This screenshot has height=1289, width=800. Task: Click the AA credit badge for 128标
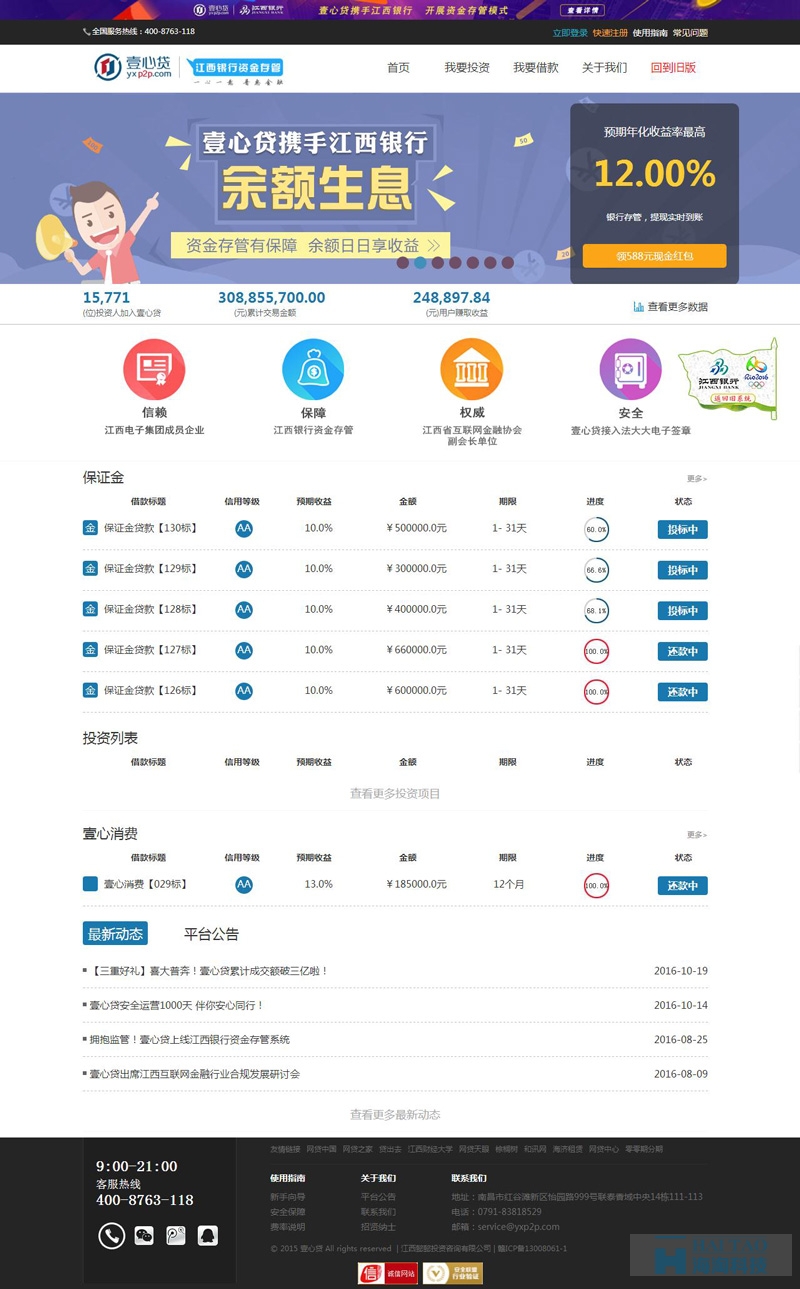[x=244, y=610]
